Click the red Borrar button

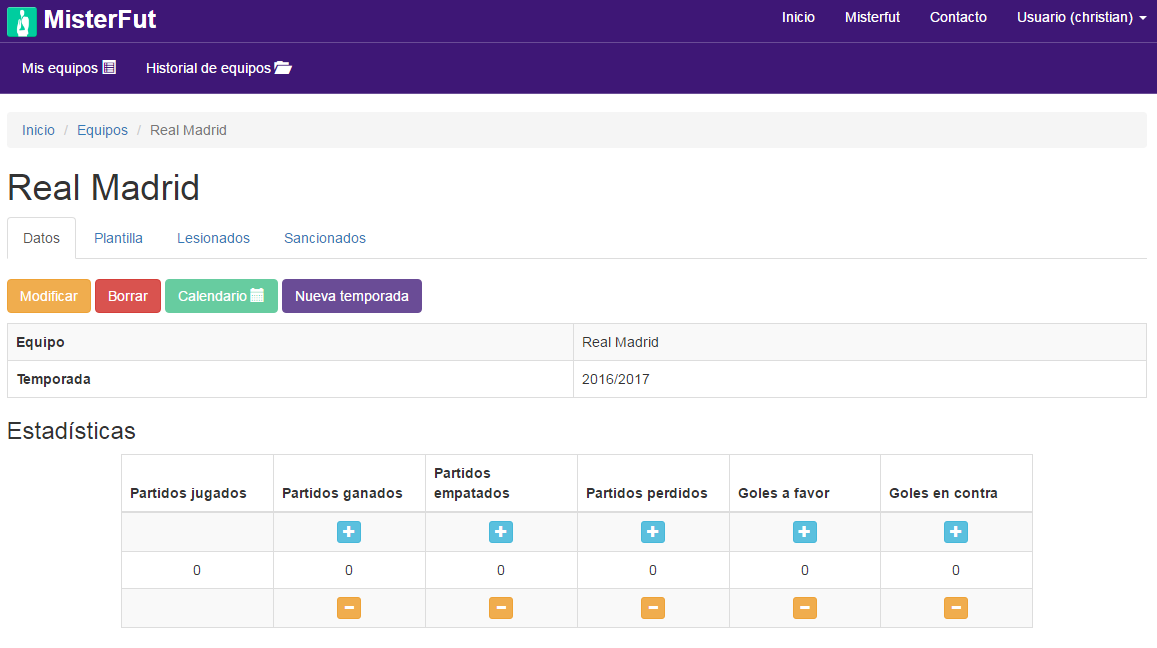(128, 296)
